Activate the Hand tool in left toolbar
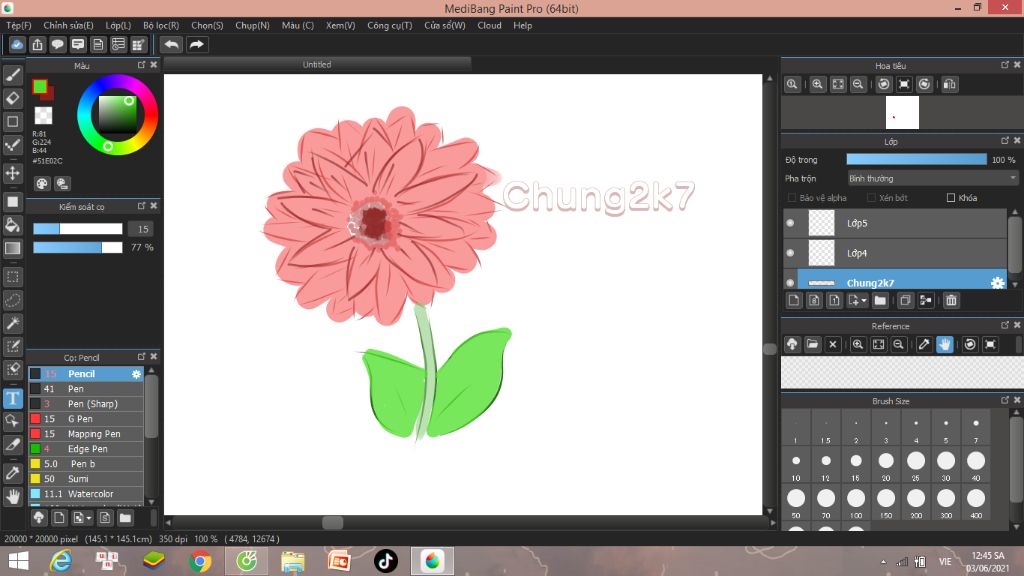The height and width of the screenshot is (576, 1024). tap(12, 496)
